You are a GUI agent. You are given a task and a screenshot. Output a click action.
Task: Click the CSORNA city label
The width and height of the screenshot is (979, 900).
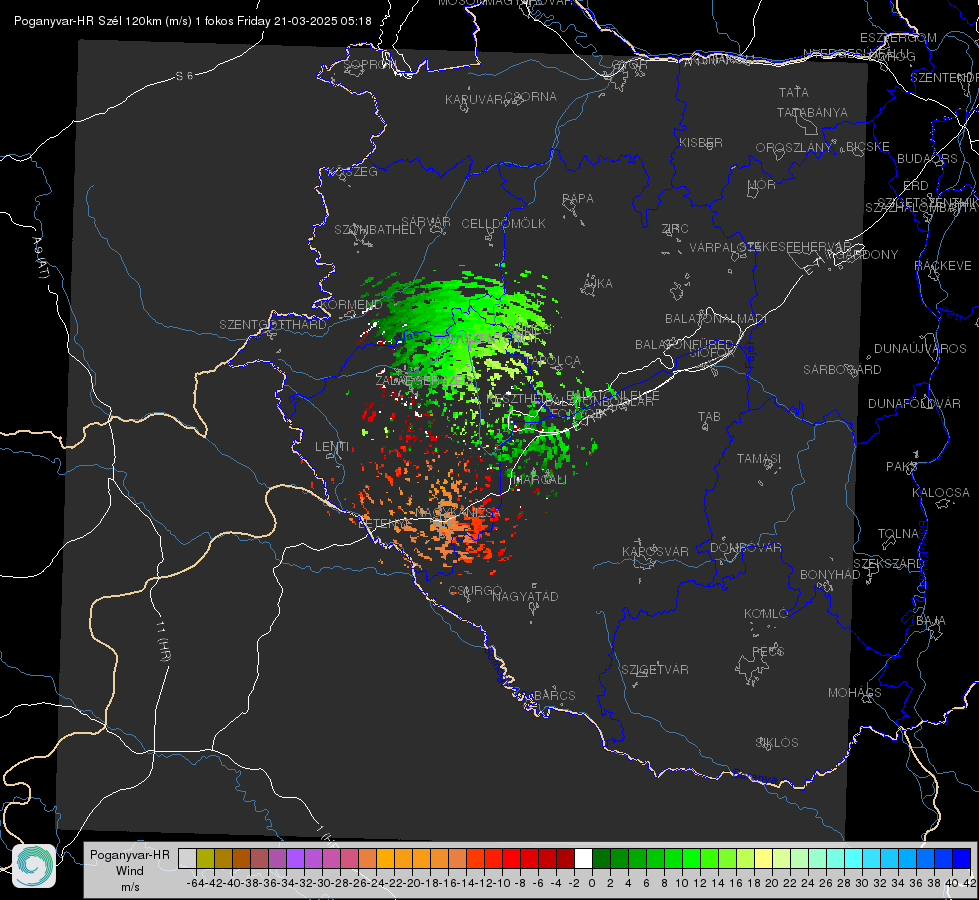pyautogui.click(x=531, y=97)
